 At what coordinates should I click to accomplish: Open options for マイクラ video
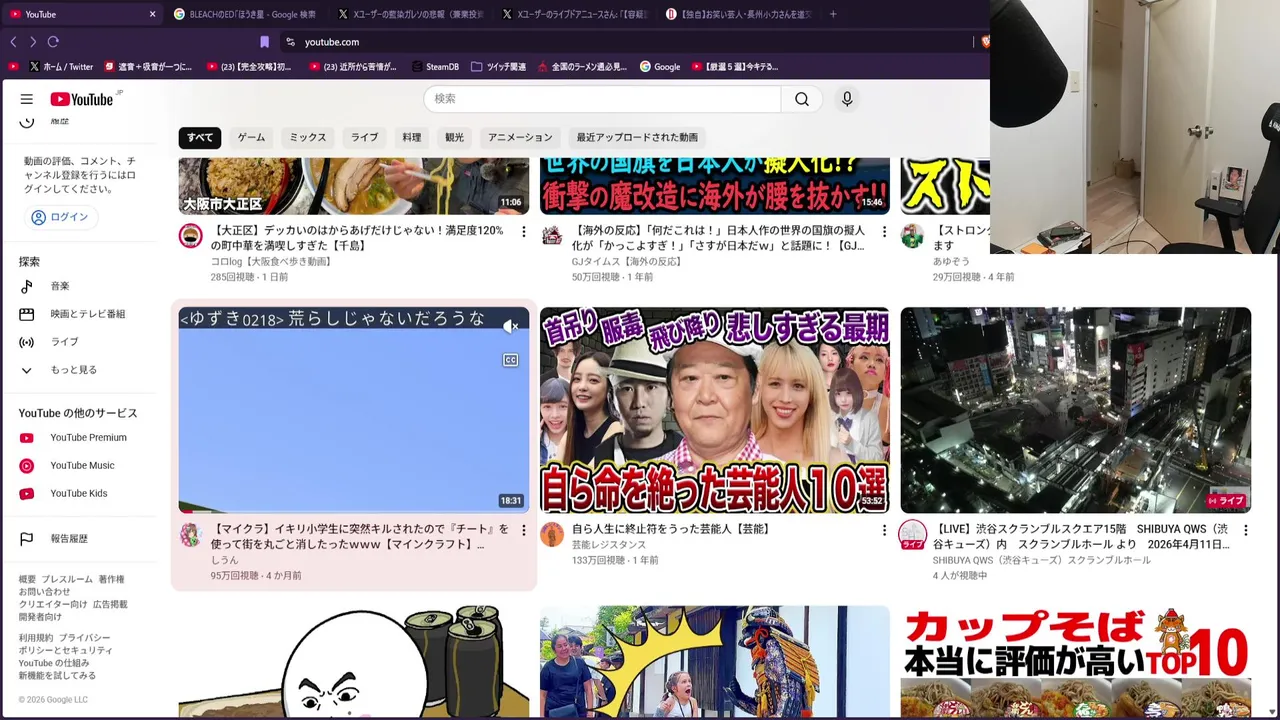[523, 530]
